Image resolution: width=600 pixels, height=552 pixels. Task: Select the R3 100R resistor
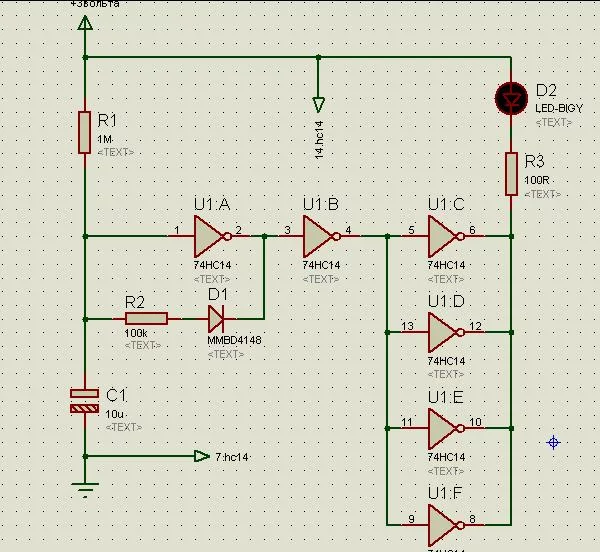tap(511, 174)
